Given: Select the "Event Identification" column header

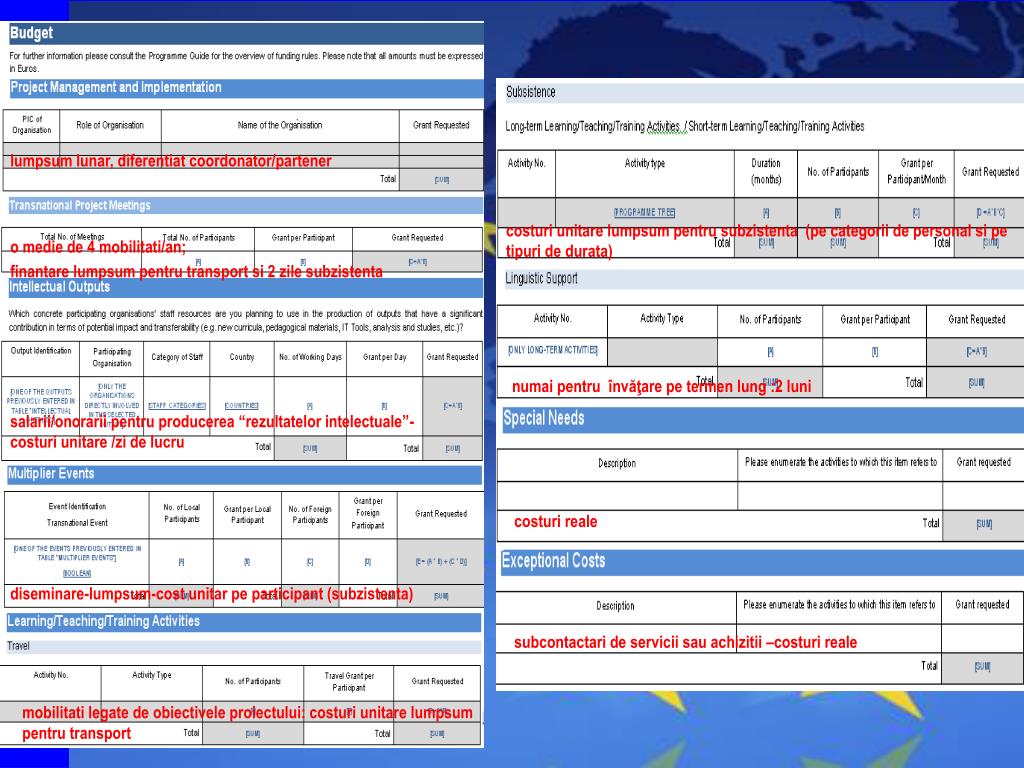Looking at the screenshot, I should pos(77,506).
